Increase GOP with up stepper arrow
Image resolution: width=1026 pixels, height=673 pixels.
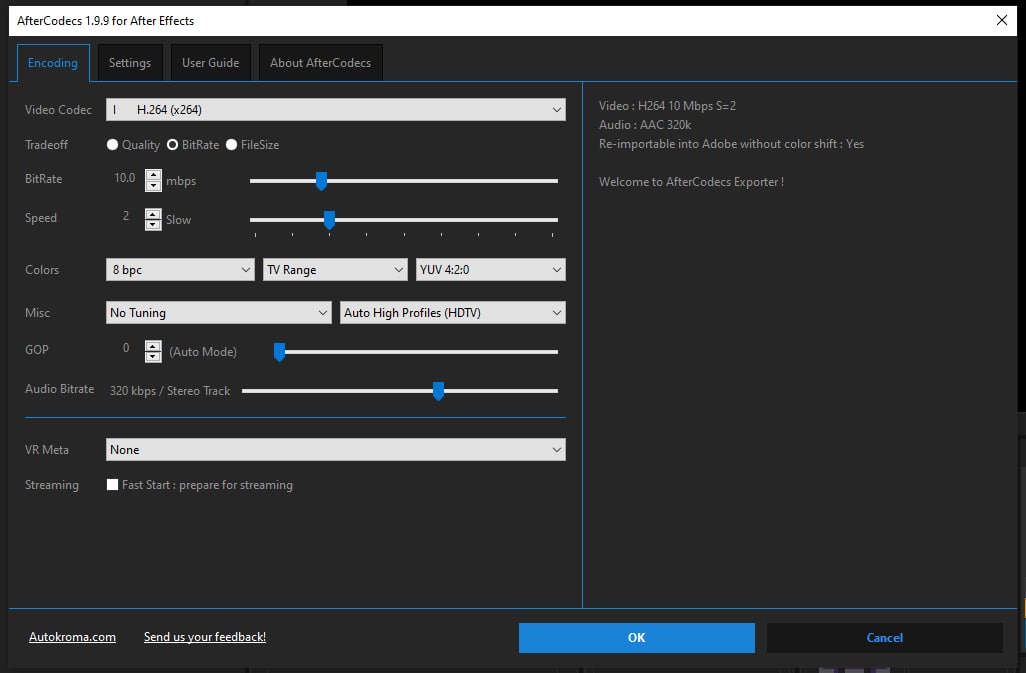point(153,346)
